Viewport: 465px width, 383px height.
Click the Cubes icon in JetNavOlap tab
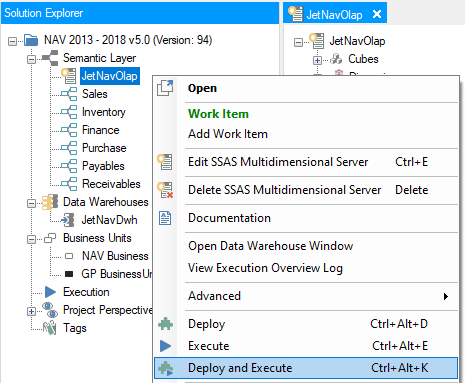[336, 59]
